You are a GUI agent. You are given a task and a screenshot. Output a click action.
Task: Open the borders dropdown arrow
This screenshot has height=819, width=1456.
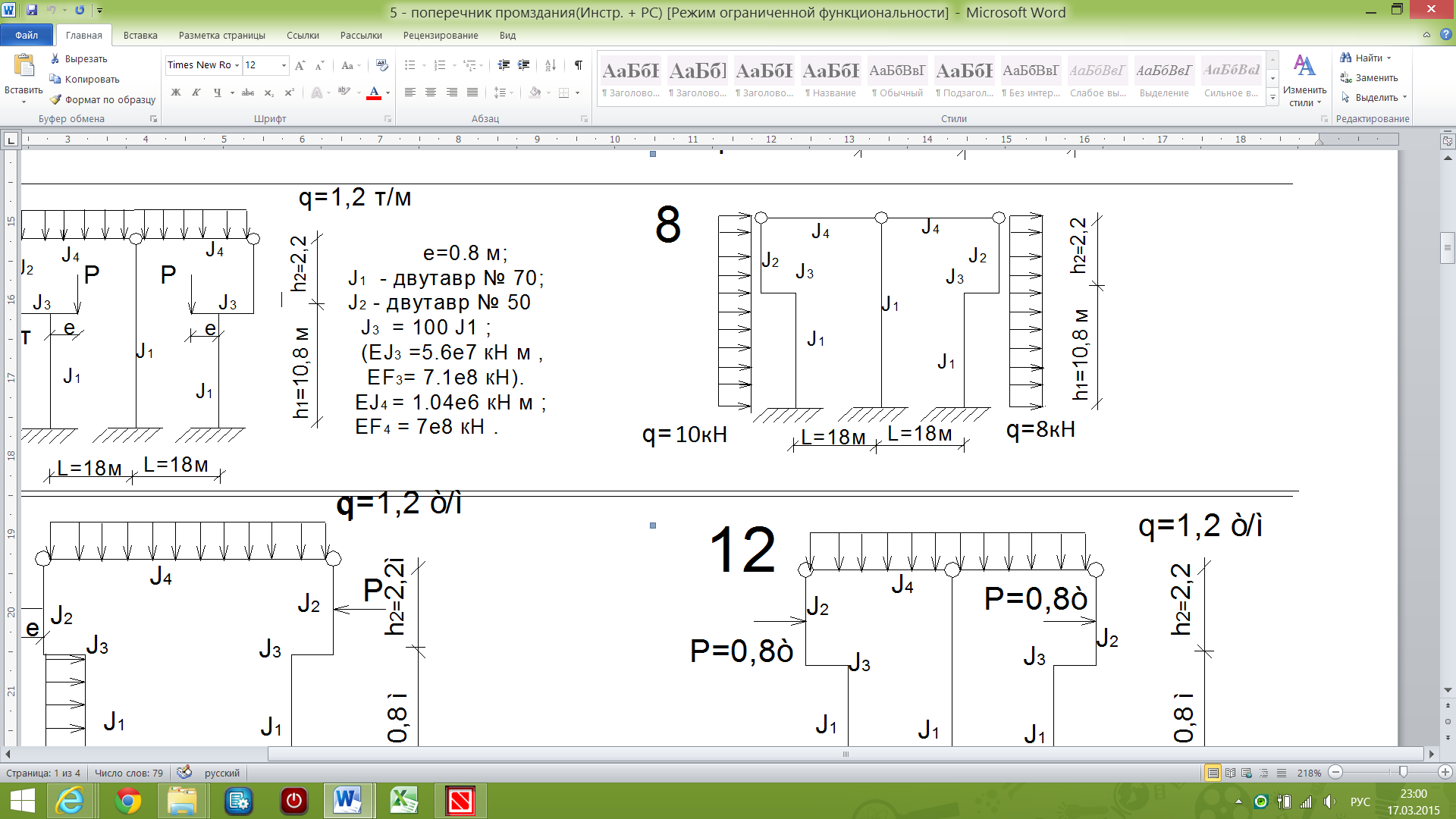pos(578,93)
